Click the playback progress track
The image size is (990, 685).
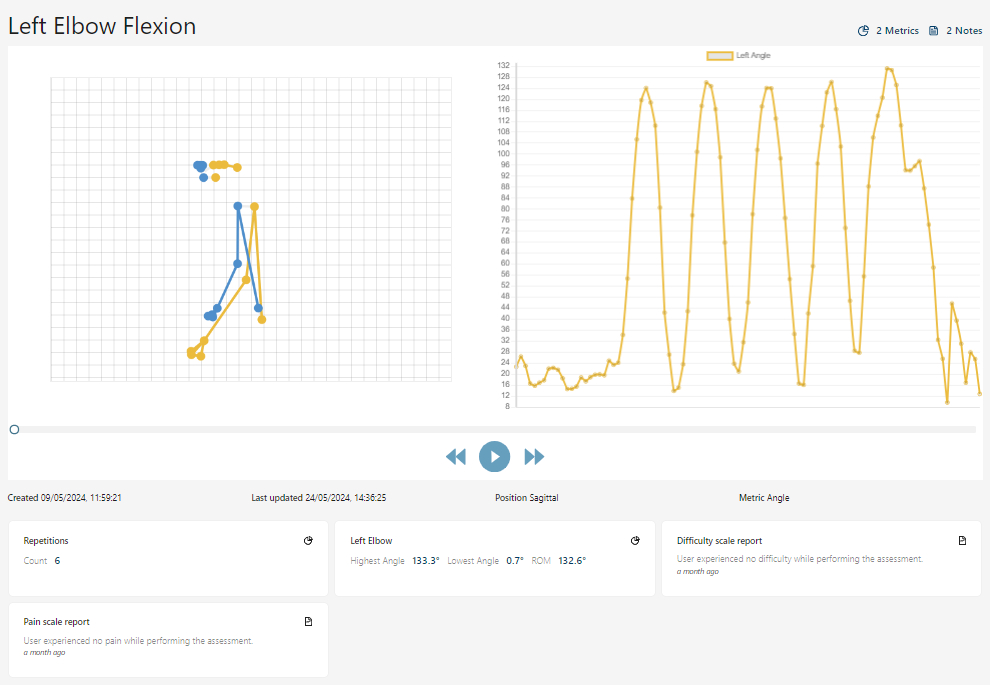[494, 429]
